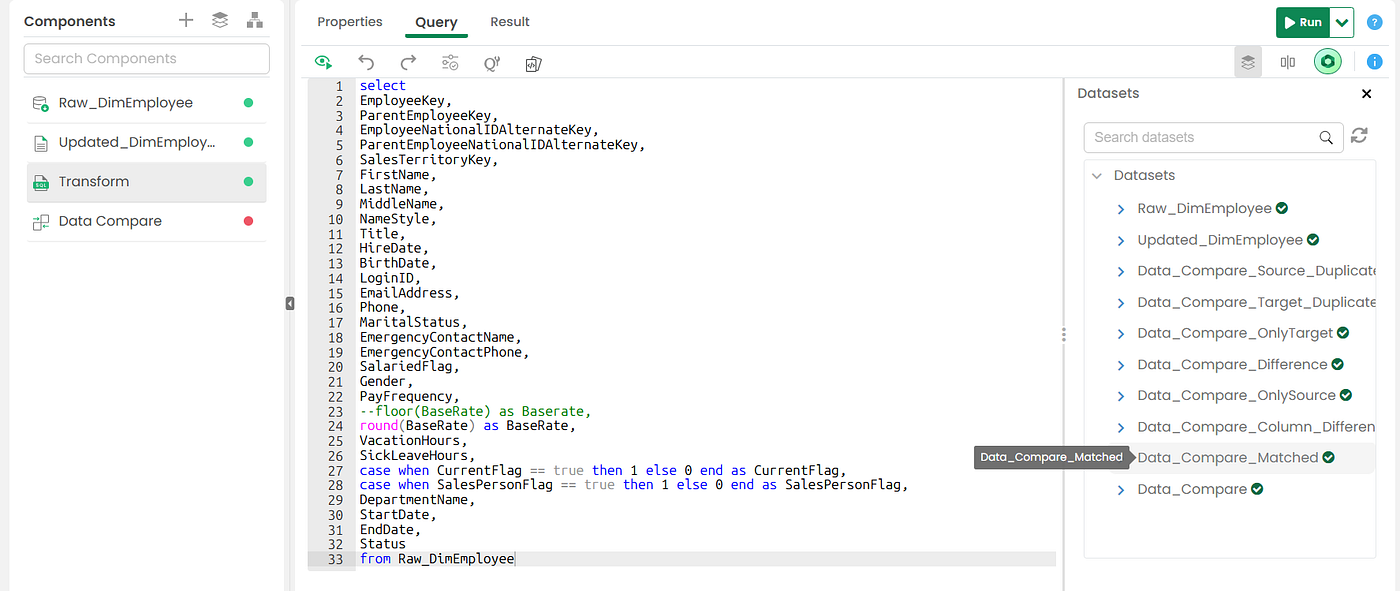Click the code snippet cards icon
Image resolution: width=1400 pixels, height=591 pixels.
(533, 63)
